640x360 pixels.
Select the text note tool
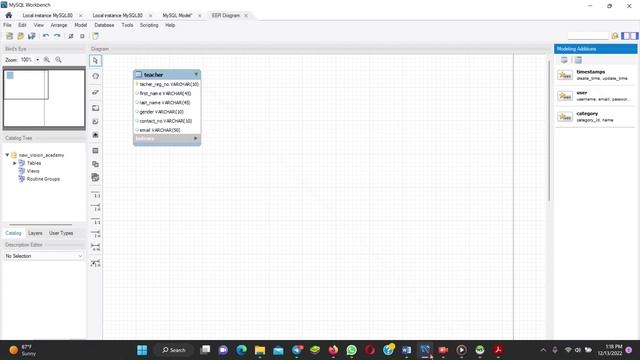[96, 122]
